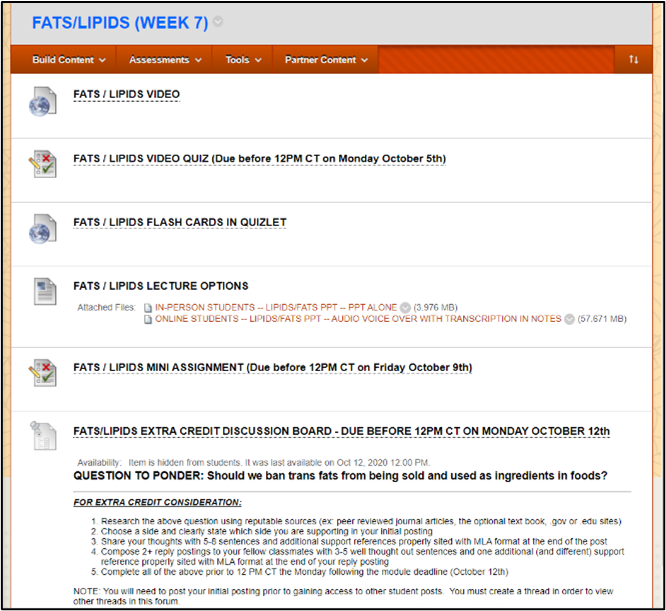
Task: Open the Partner Content menu
Action: pos(326,60)
